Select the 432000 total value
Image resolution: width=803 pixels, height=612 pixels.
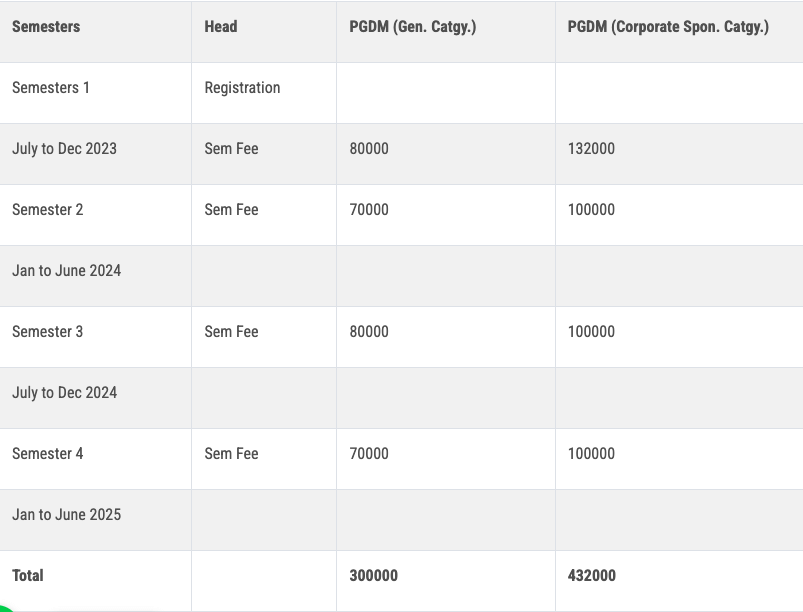coord(591,576)
